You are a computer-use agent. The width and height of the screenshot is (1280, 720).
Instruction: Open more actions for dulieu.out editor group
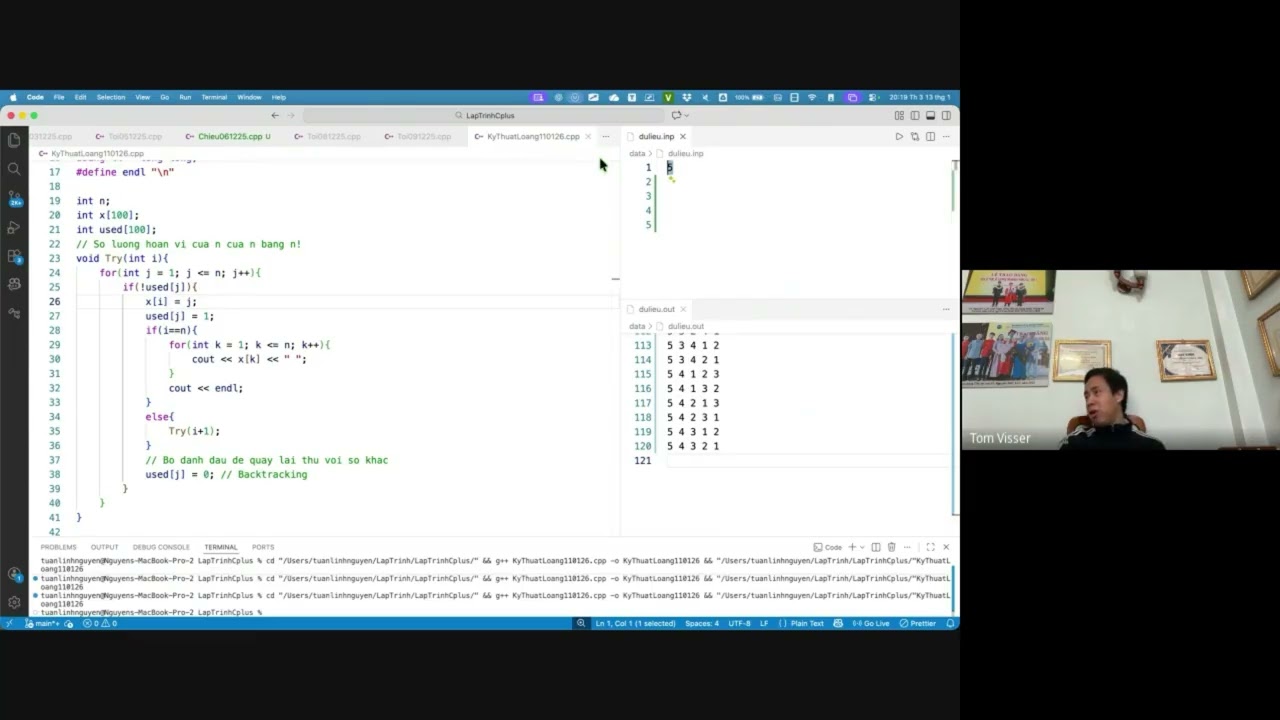coord(946,309)
